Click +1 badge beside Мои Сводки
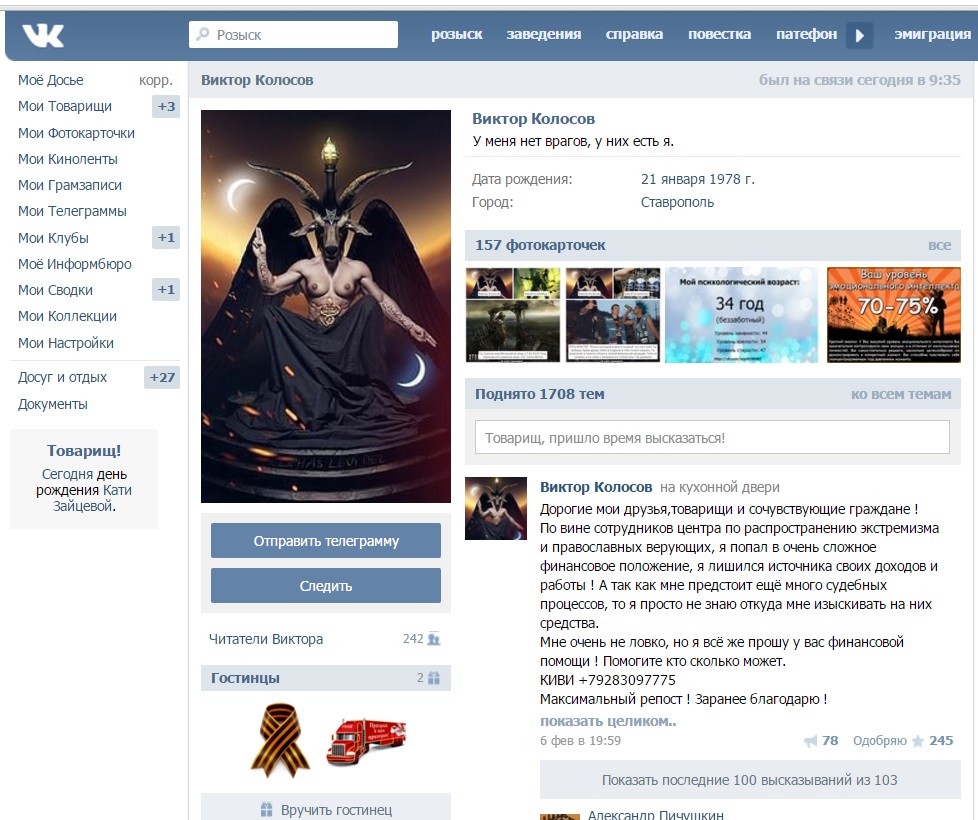 166,289
